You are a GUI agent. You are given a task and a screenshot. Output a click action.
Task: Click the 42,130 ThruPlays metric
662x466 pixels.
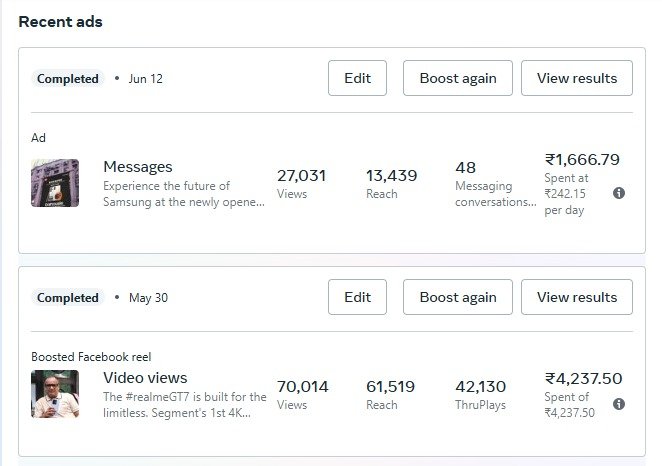coord(481,394)
